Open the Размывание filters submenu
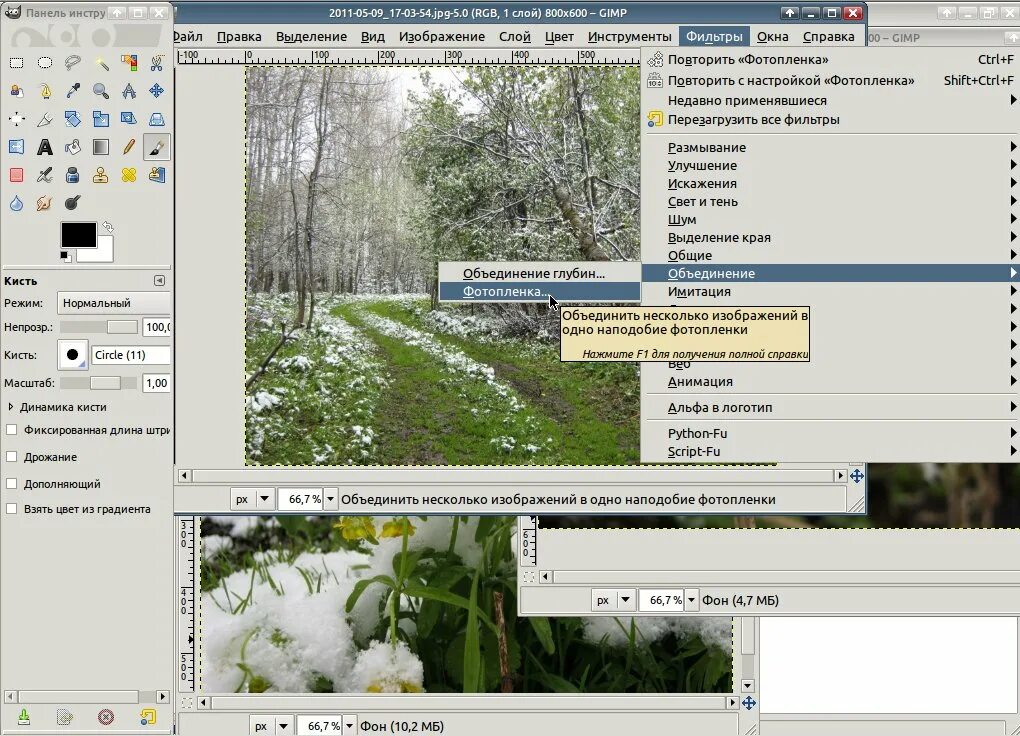1020x736 pixels. click(830, 147)
